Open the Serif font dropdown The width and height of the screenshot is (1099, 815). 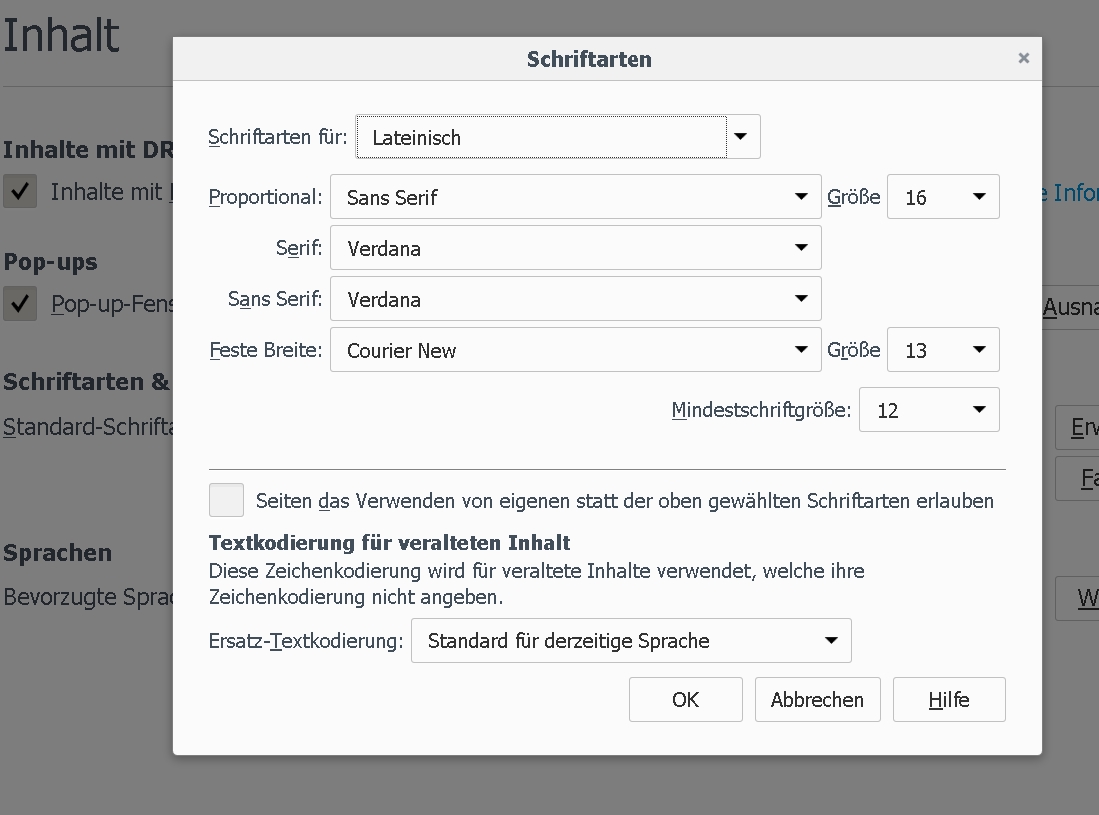575,248
